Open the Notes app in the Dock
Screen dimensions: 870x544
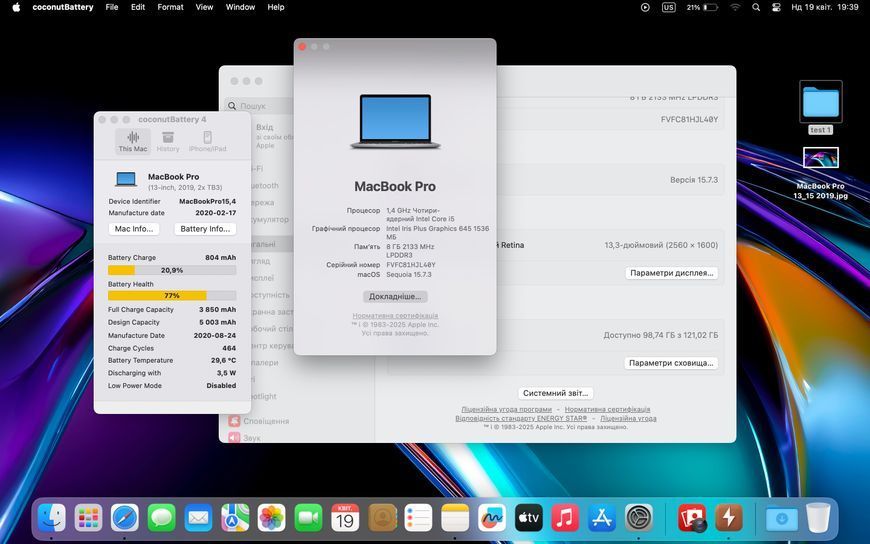[x=455, y=518]
